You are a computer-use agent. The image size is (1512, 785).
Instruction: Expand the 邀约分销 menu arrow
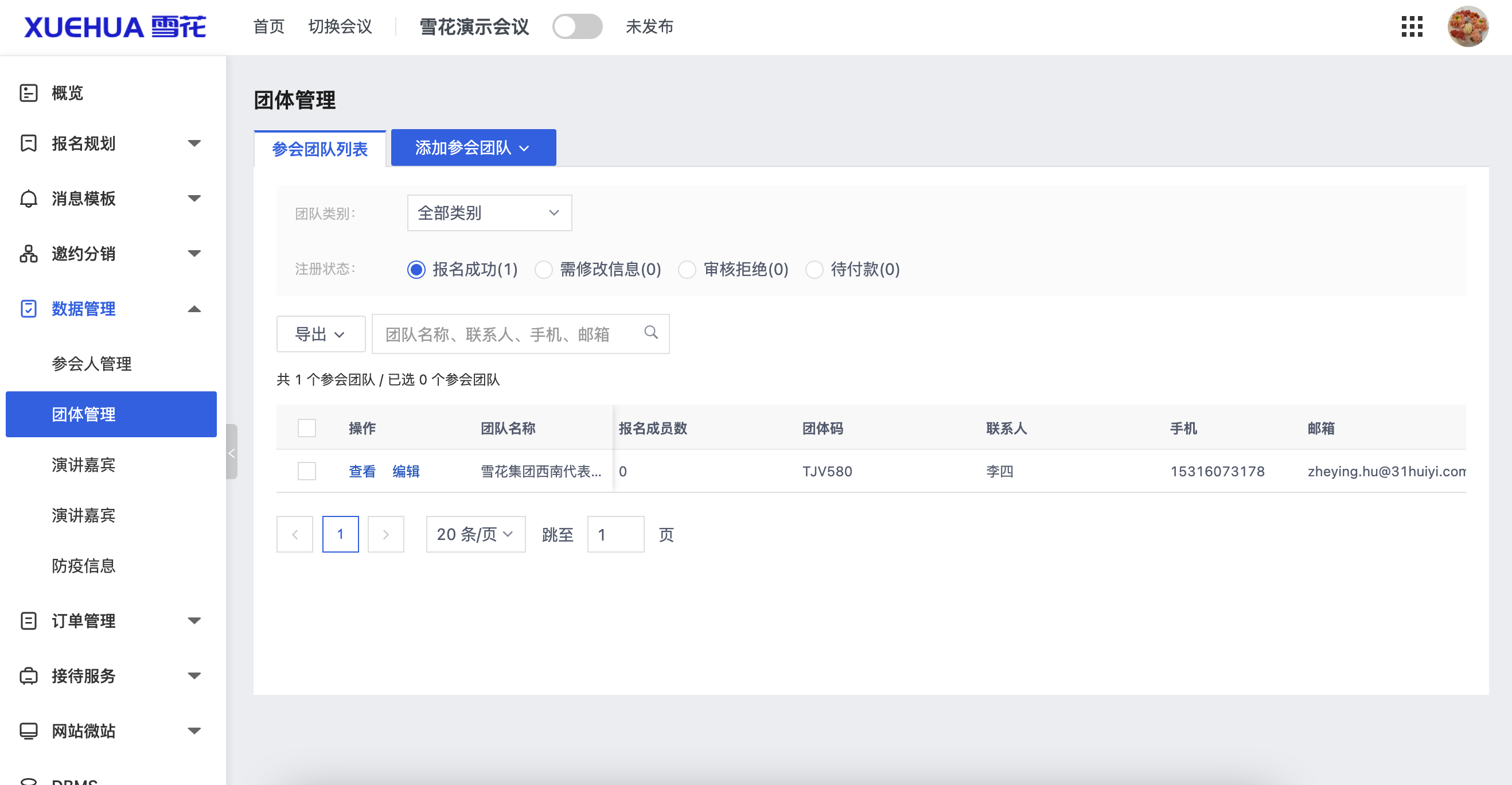(x=194, y=254)
